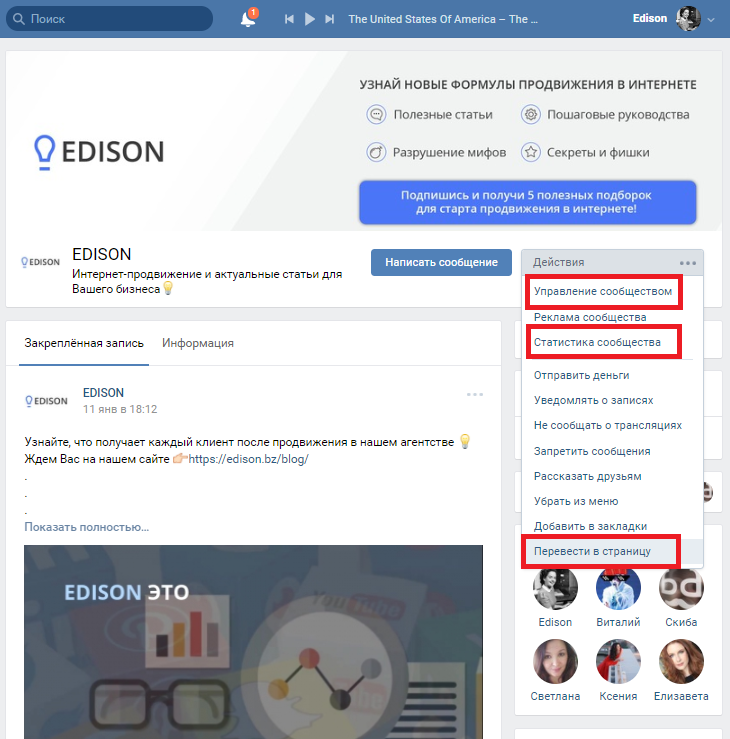This screenshot has height=739, width=730.
Task: Switch to the Информация tab
Action: tap(198, 342)
